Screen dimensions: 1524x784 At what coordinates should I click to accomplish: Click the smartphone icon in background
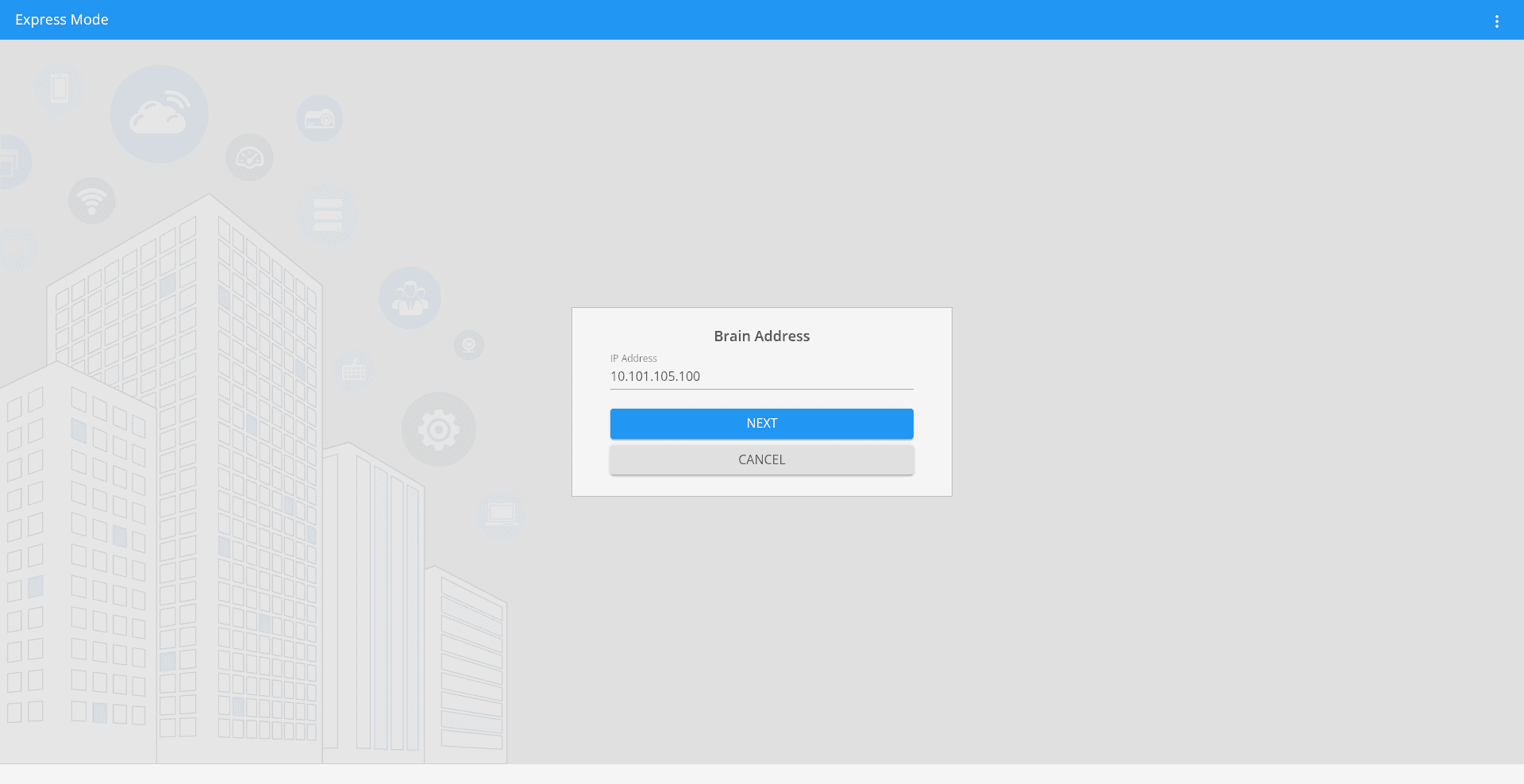pos(60,89)
